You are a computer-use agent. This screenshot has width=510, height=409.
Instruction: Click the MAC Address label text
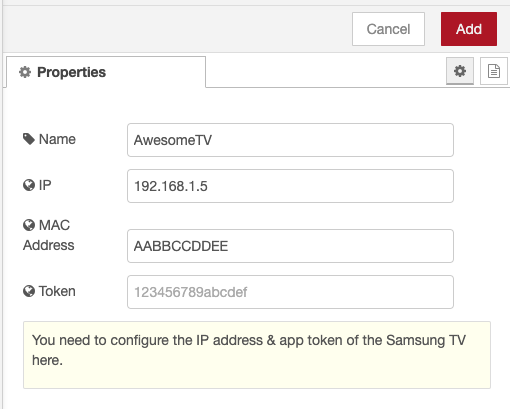(x=48, y=235)
